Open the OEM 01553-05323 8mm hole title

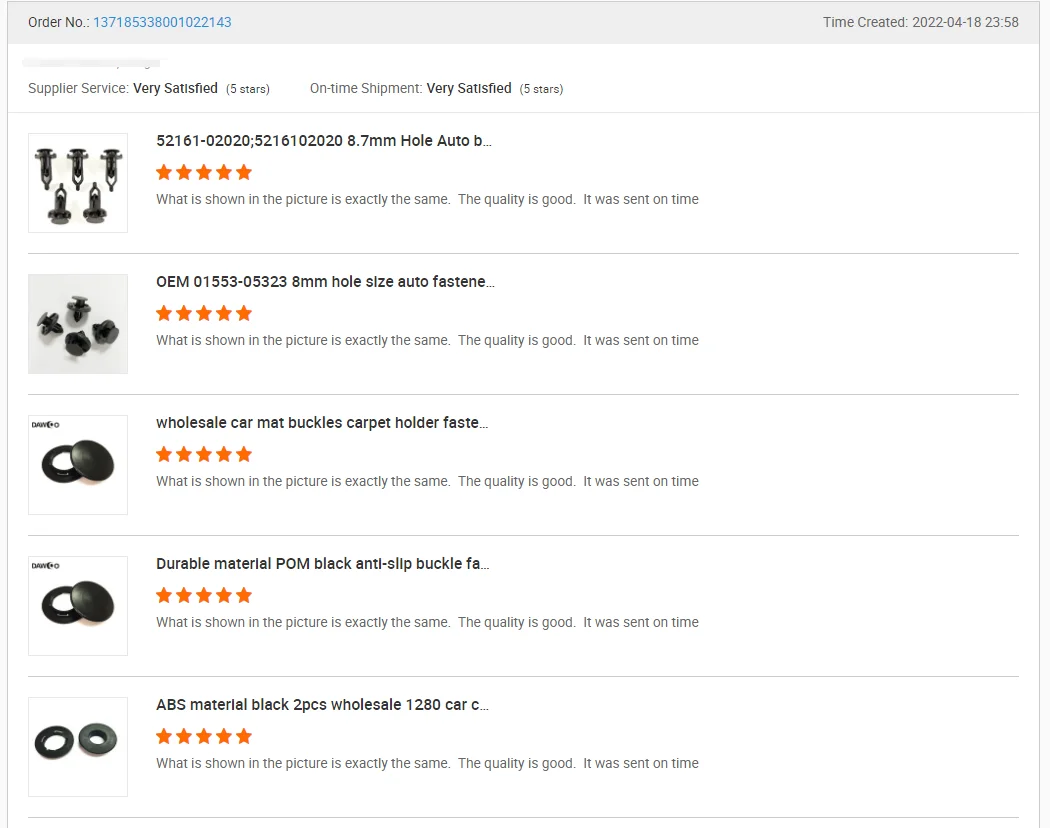325,282
